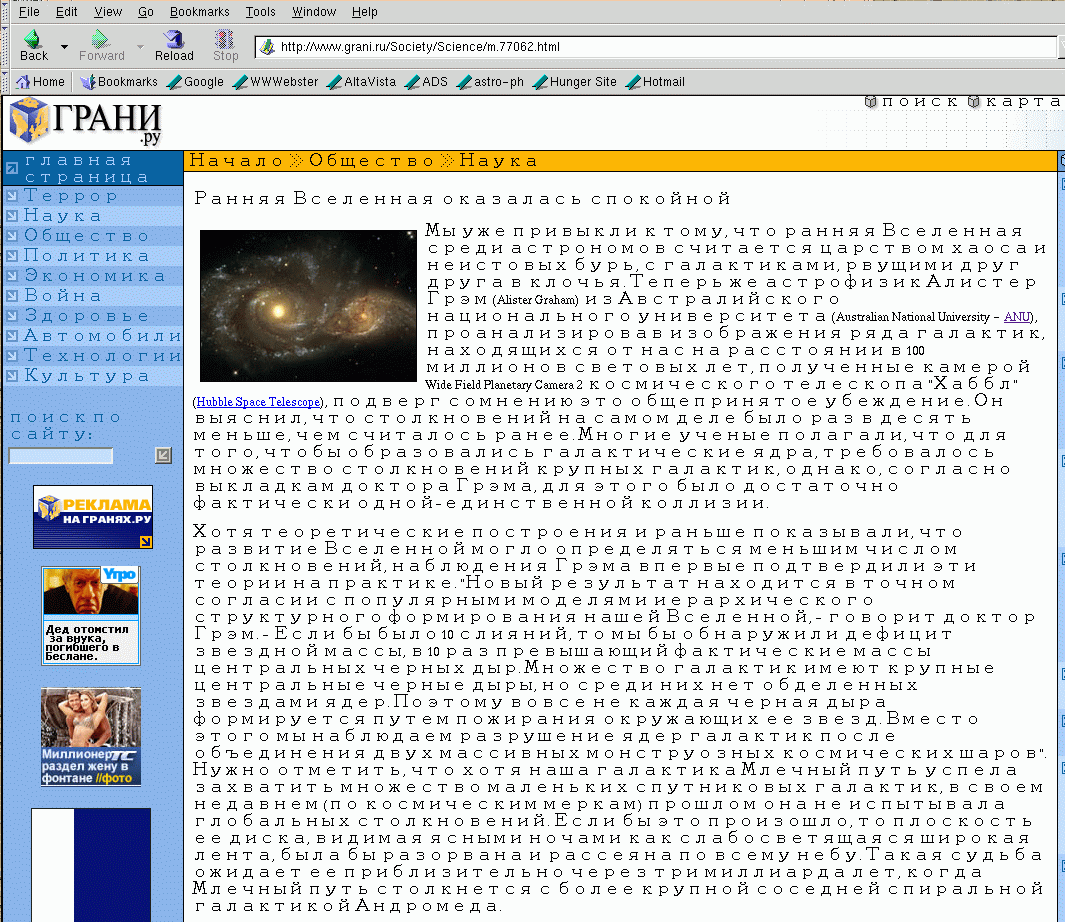This screenshot has width=1065, height=922.
Task: Open the Hunger Site bookmark
Action: [x=575, y=82]
